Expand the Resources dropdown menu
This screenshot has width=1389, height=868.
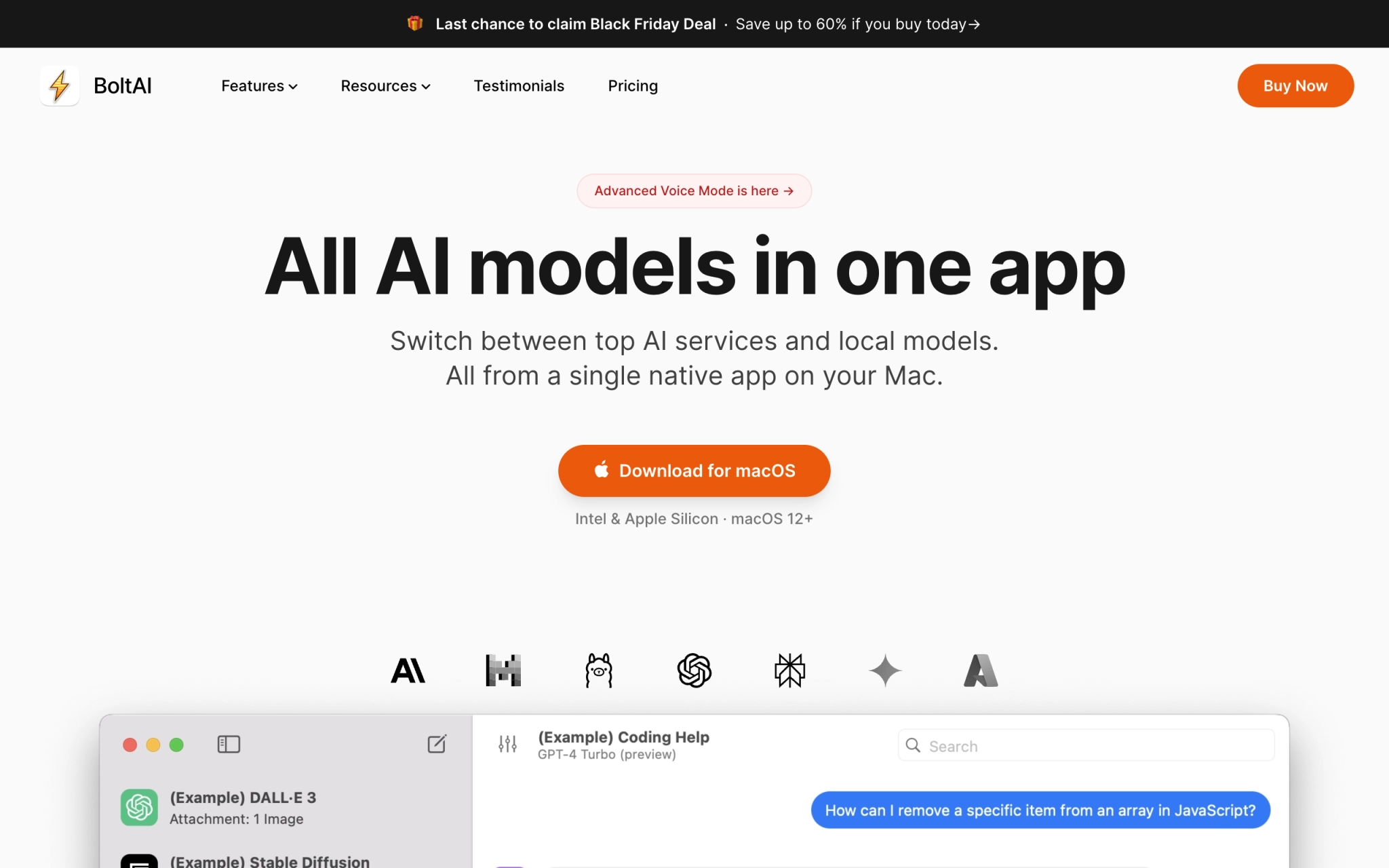pyautogui.click(x=385, y=86)
